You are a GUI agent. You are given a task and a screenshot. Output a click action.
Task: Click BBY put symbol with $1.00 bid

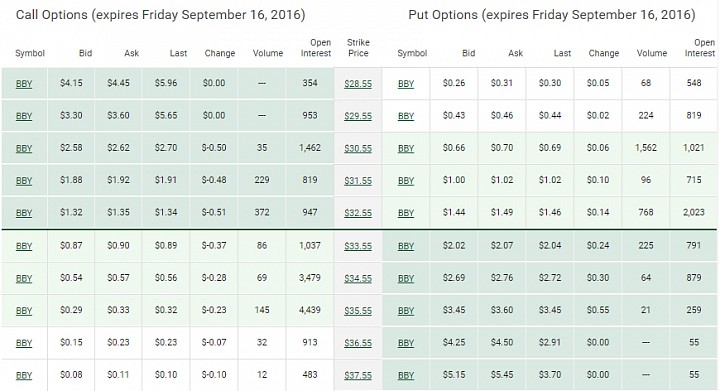tap(406, 181)
